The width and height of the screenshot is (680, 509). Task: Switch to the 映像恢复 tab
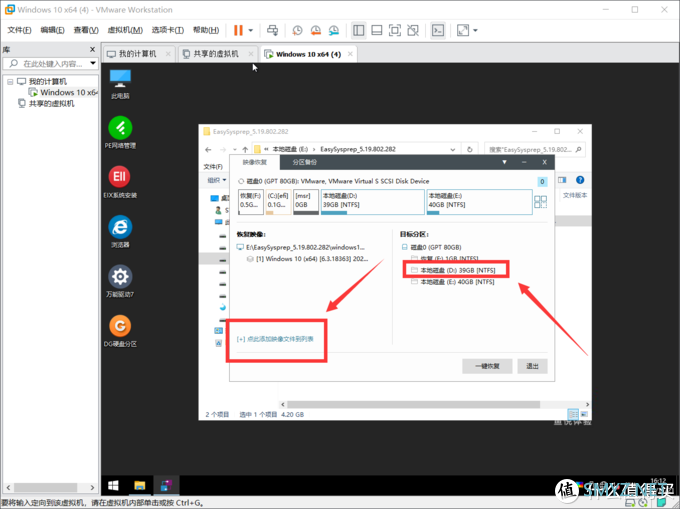pos(255,162)
